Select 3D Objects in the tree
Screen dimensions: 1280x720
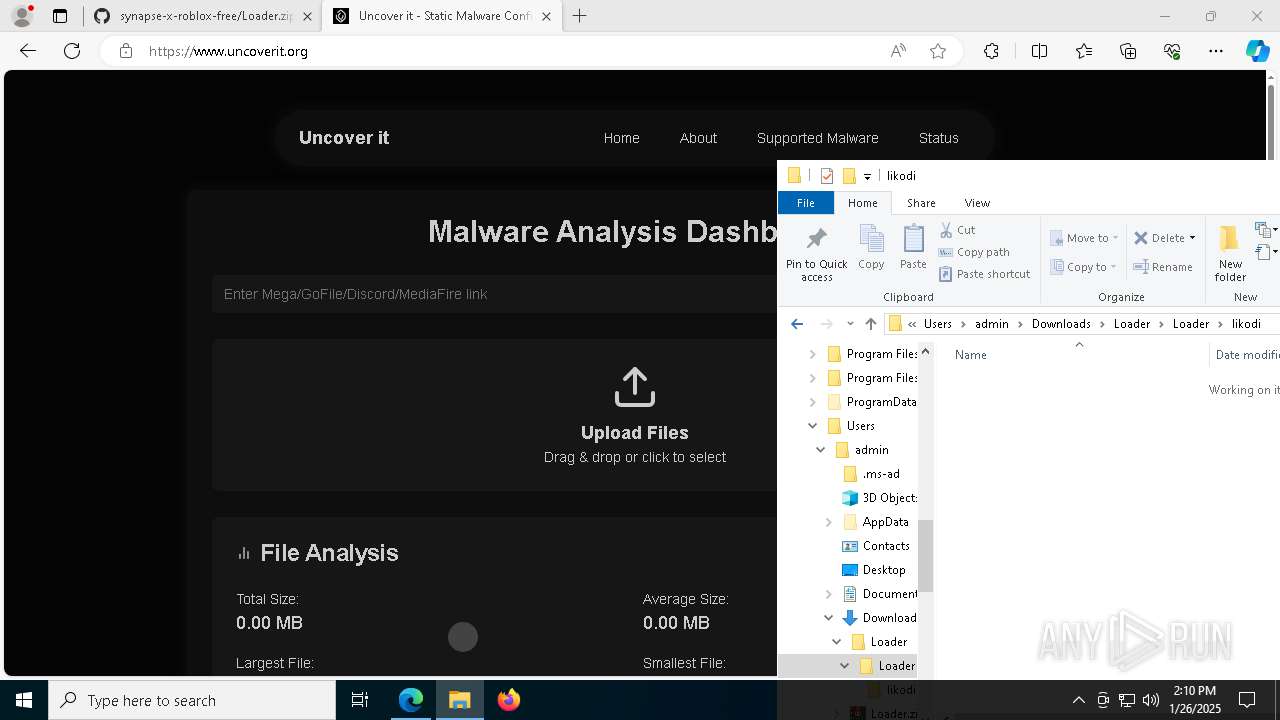[x=880, y=498]
